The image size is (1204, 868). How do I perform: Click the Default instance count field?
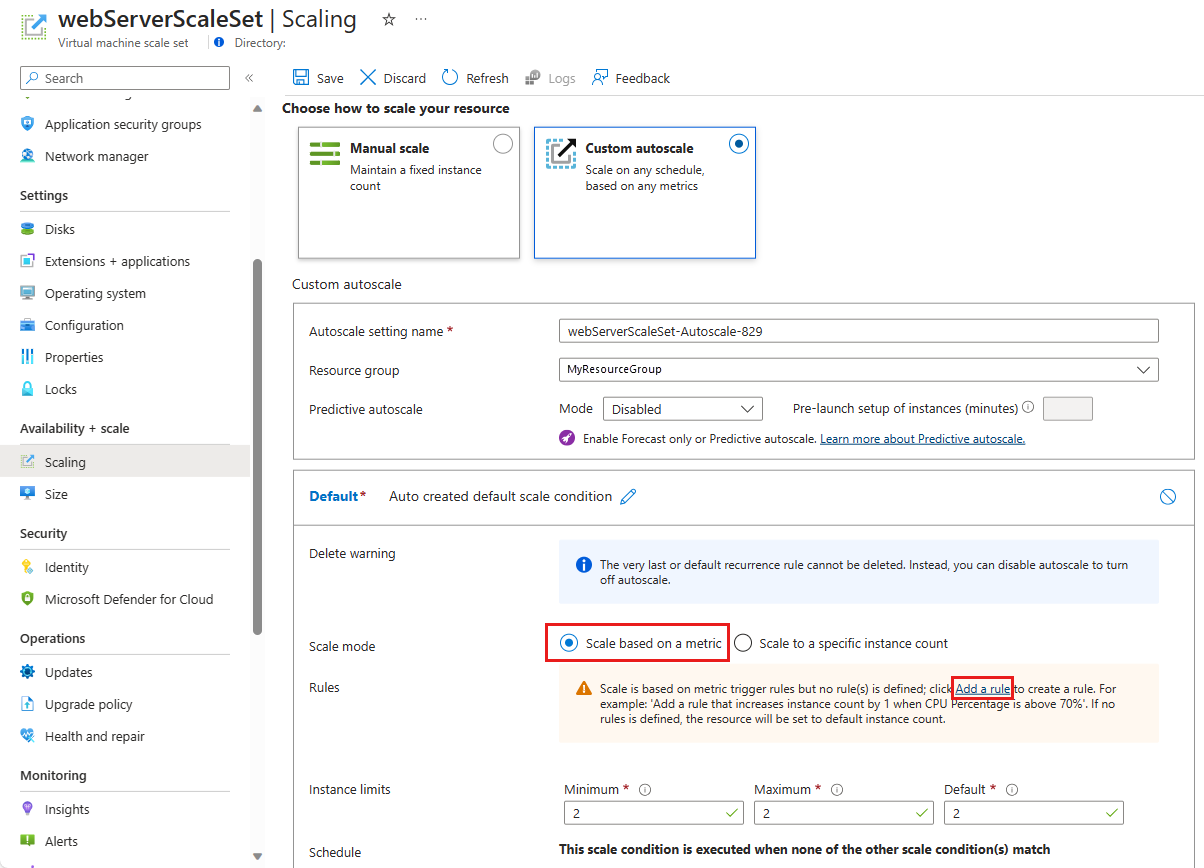coord(1033,813)
